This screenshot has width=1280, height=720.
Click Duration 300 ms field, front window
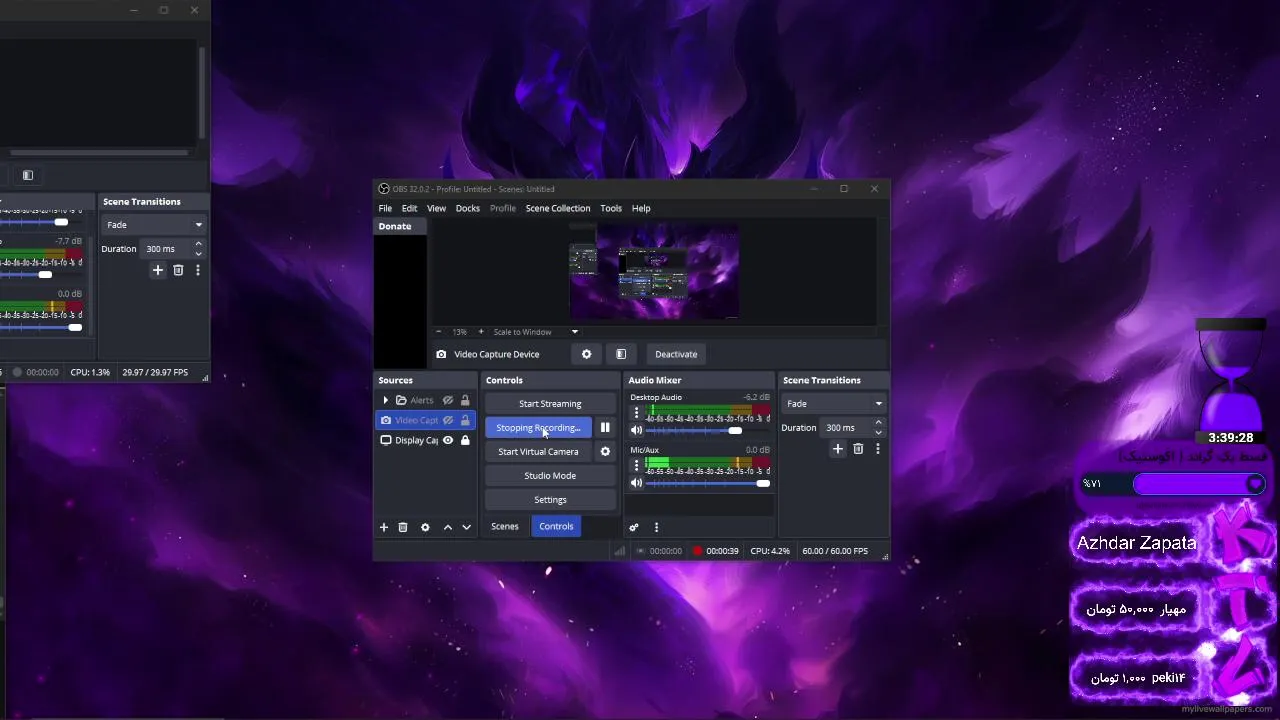846,428
